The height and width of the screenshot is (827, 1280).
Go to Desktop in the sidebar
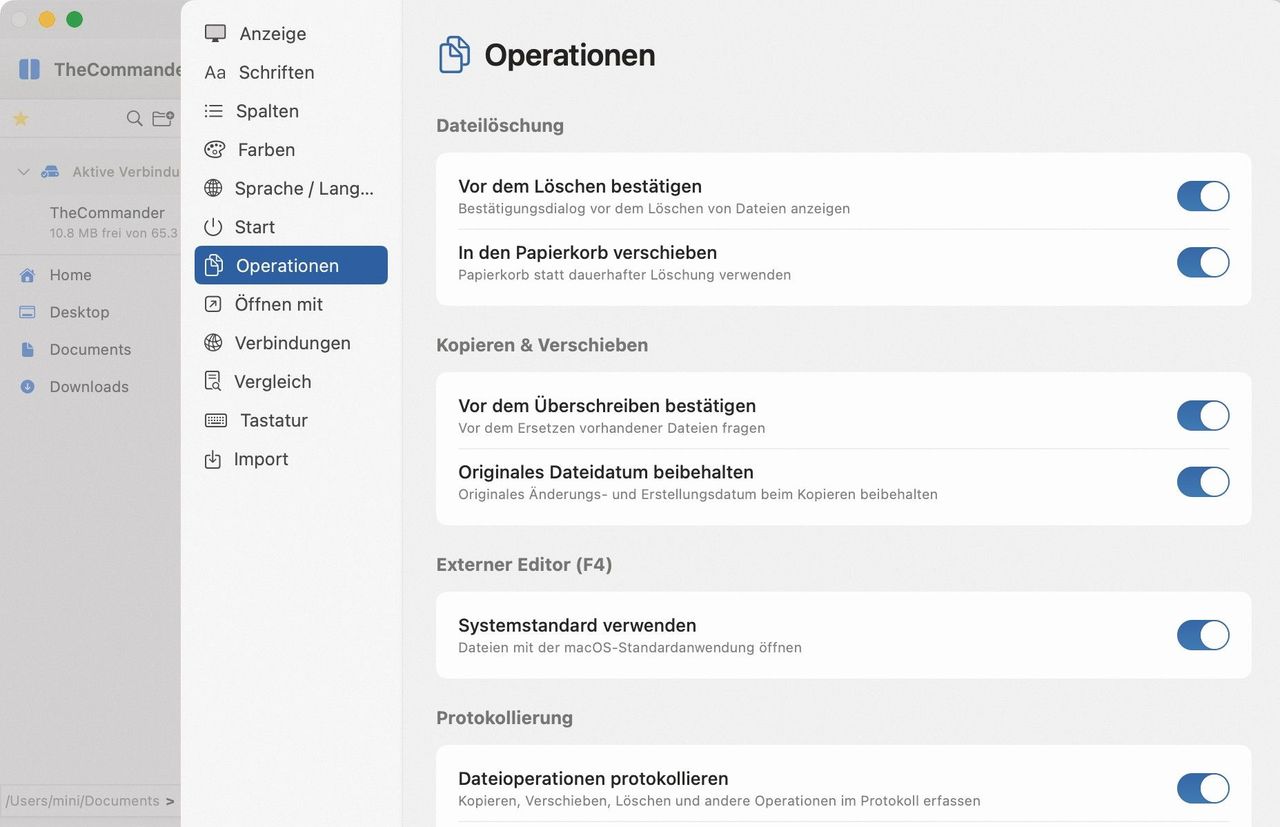click(91, 312)
